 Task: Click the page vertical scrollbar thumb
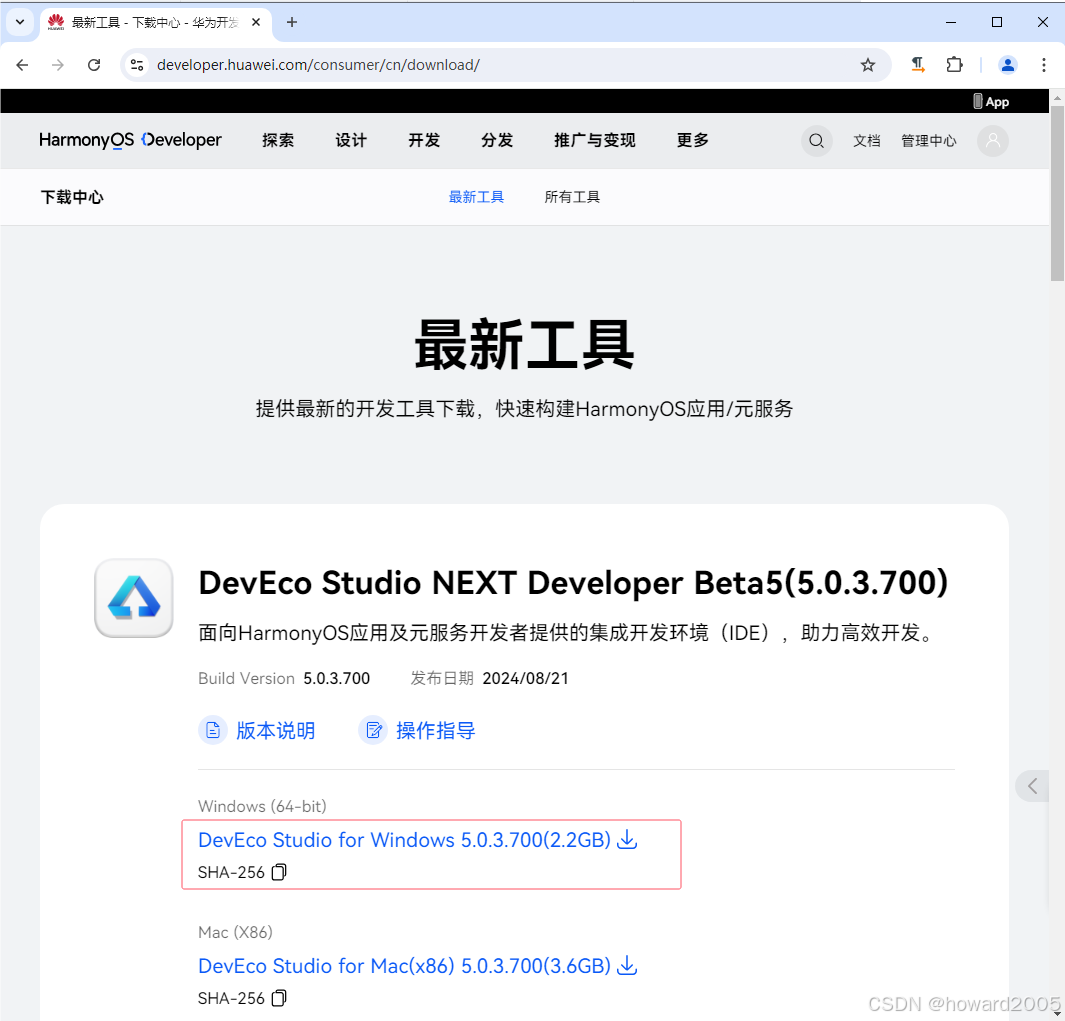1057,194
